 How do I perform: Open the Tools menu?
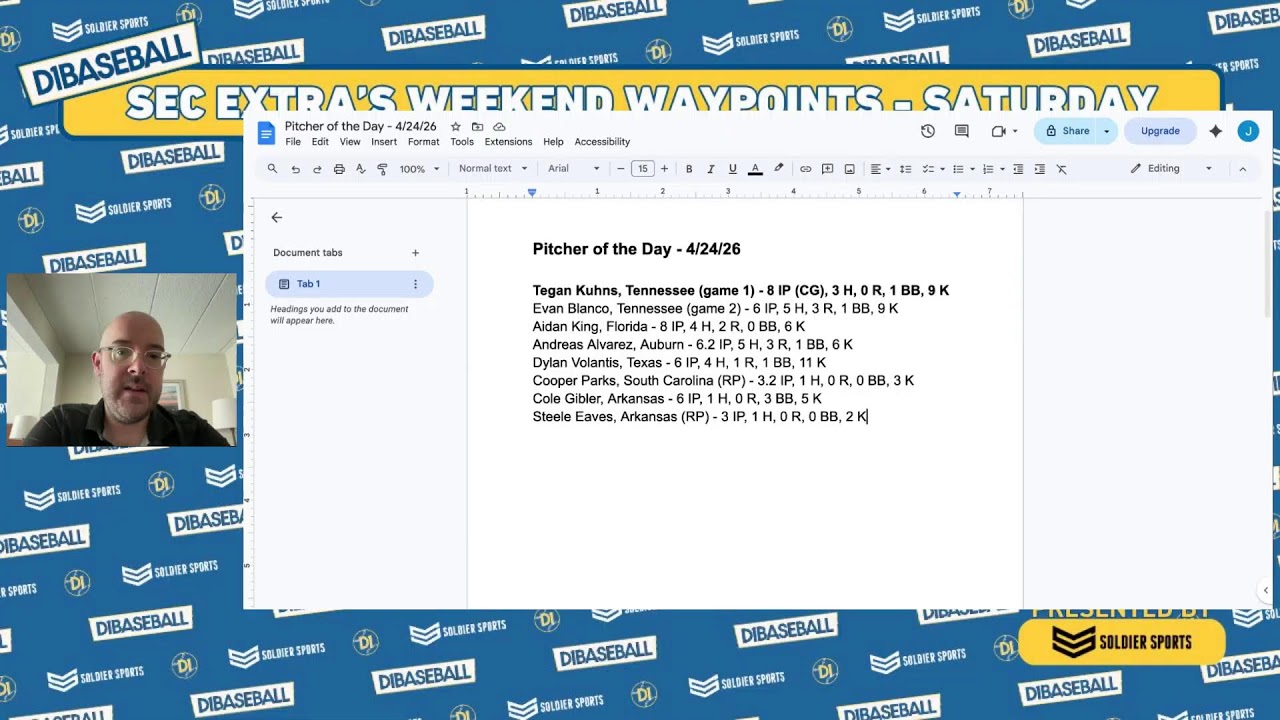click(462, 142)
